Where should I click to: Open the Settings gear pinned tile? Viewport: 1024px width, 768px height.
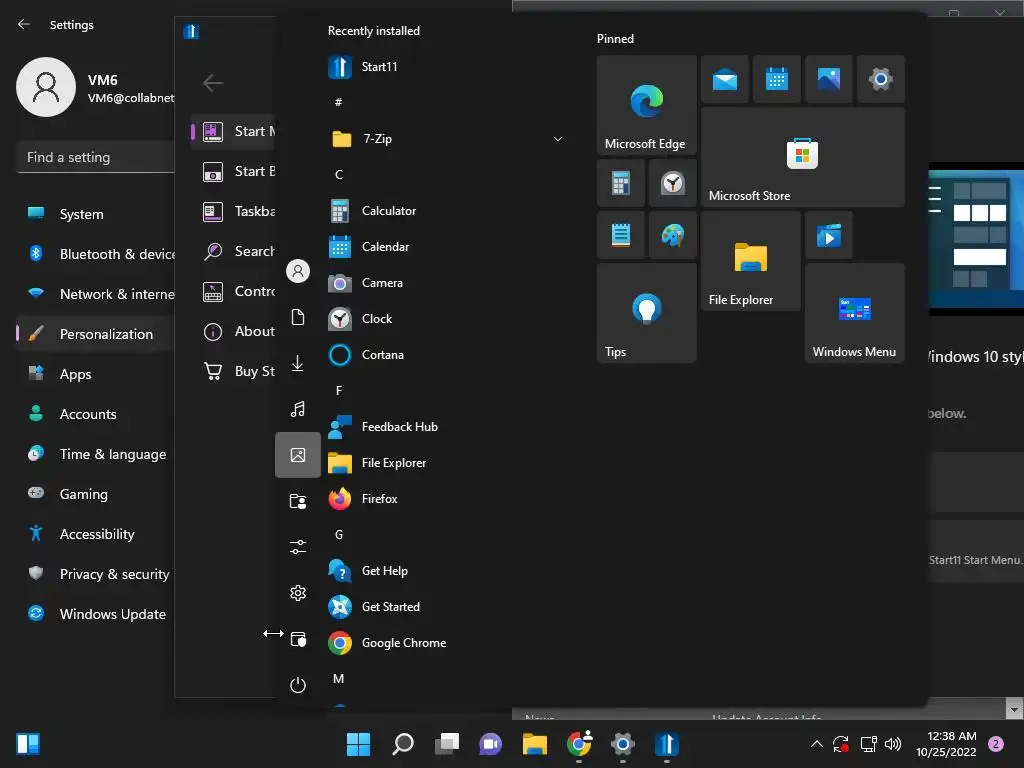click(x=881, y=79)
